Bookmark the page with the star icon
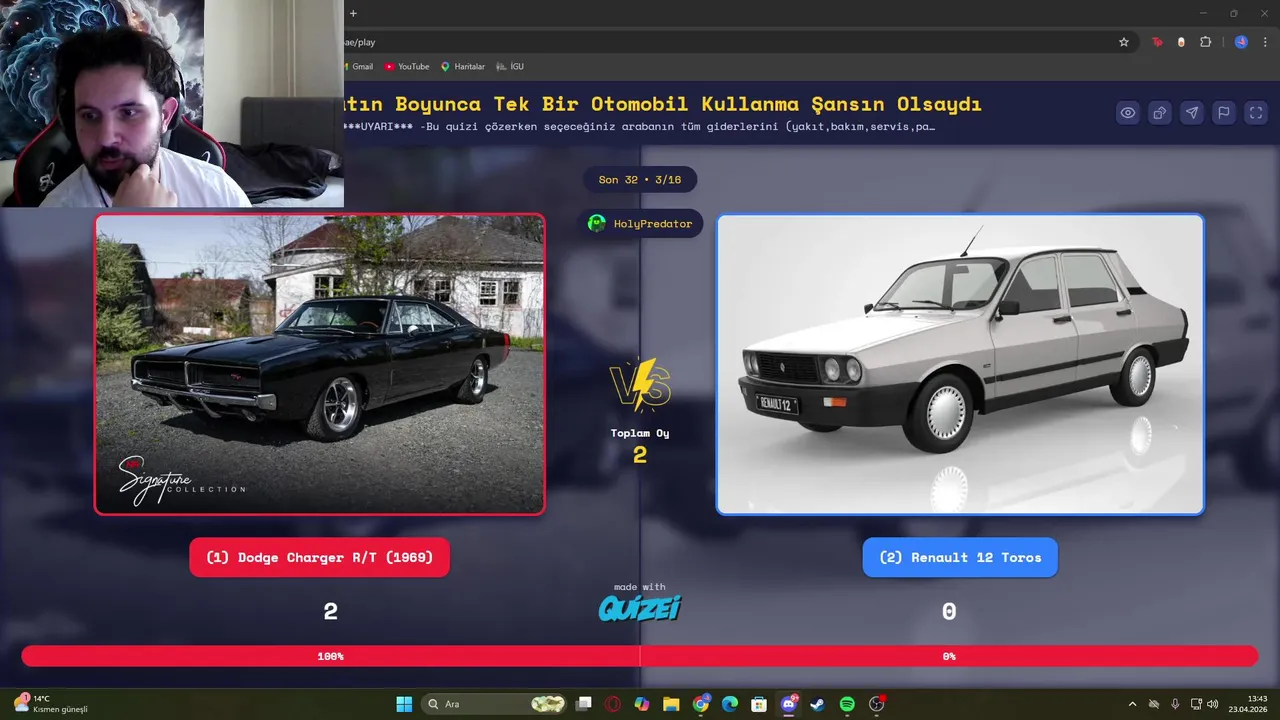 click(1124, 42)
